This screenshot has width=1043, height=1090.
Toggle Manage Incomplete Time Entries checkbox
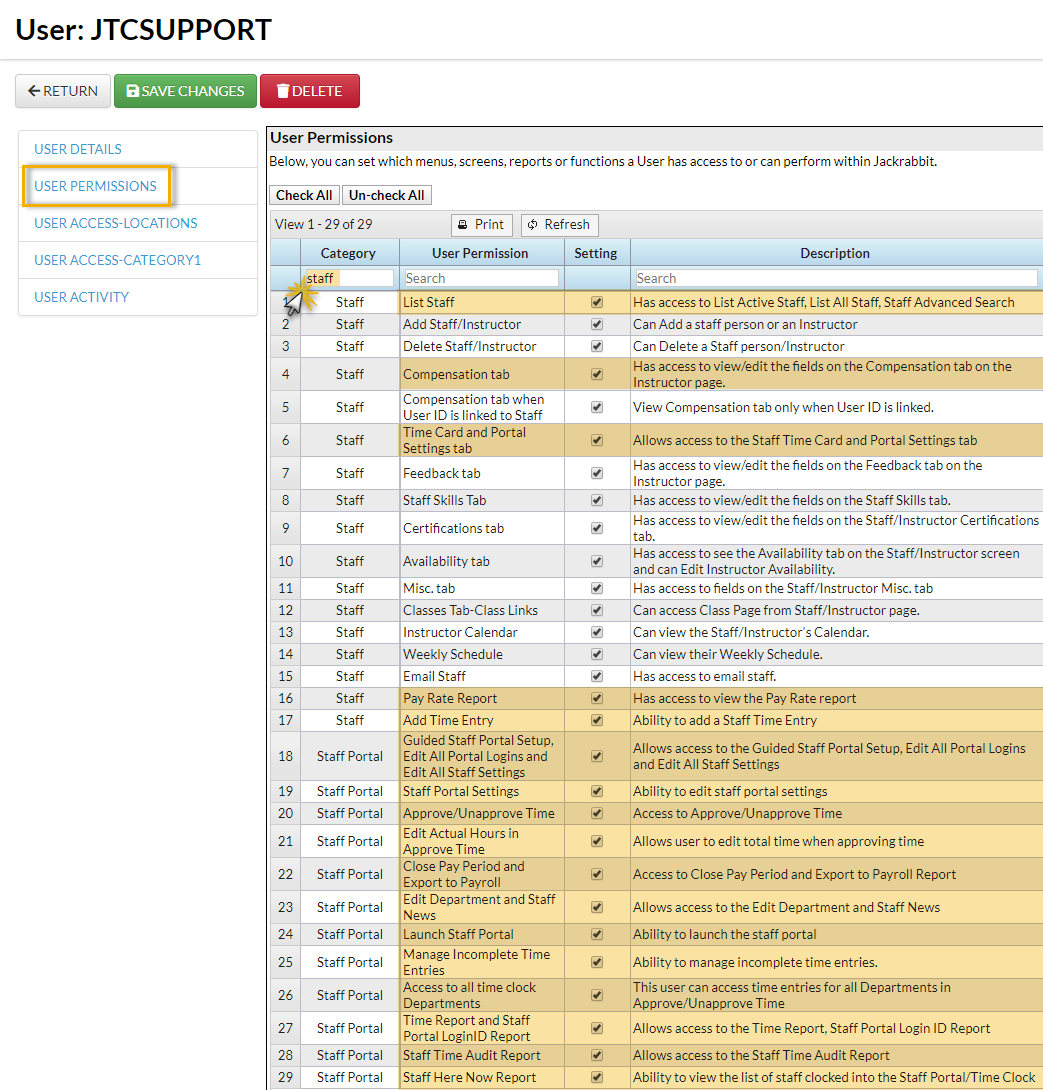(x=597, y=962)
